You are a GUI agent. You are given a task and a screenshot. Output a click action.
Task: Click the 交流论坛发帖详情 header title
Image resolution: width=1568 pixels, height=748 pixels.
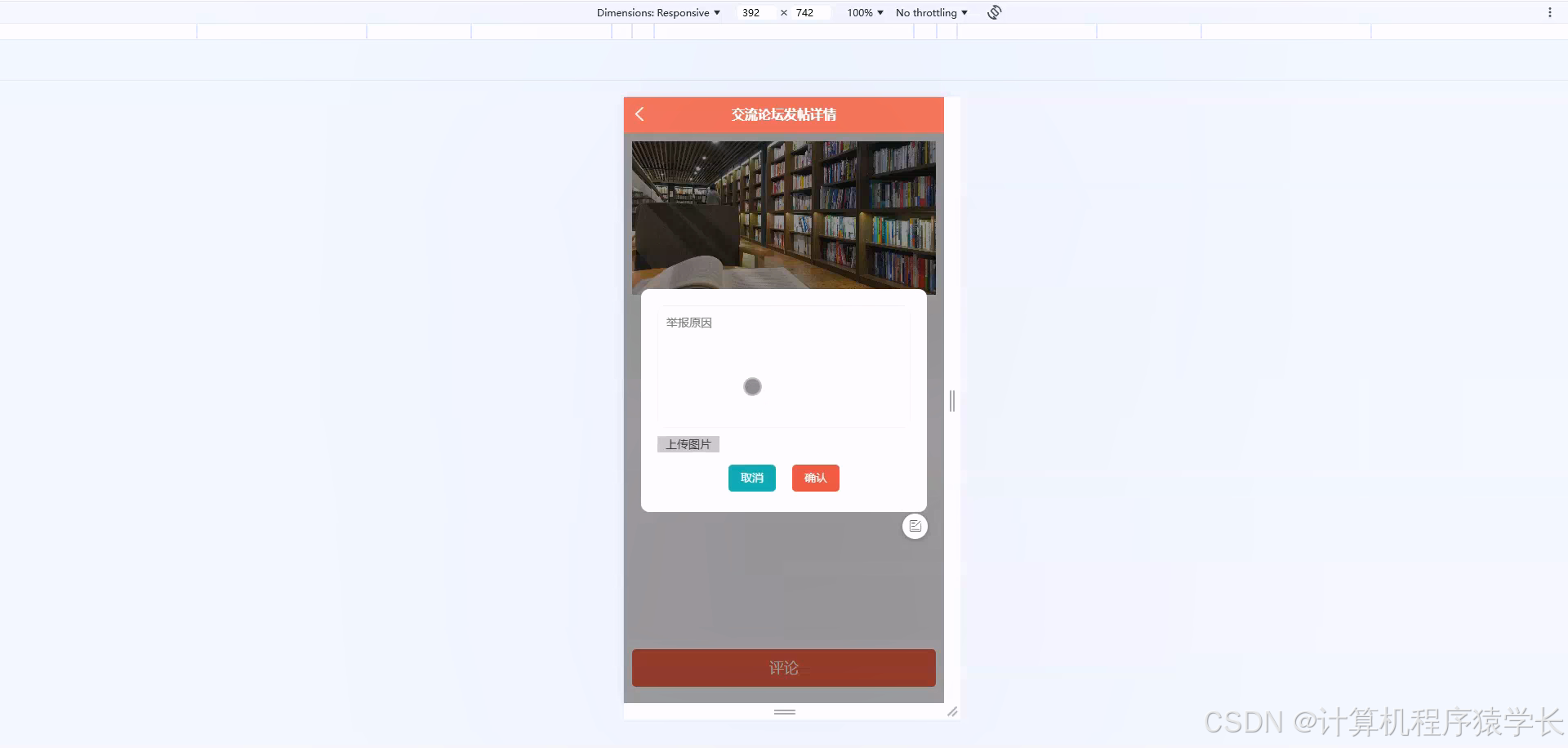[784, 114]
